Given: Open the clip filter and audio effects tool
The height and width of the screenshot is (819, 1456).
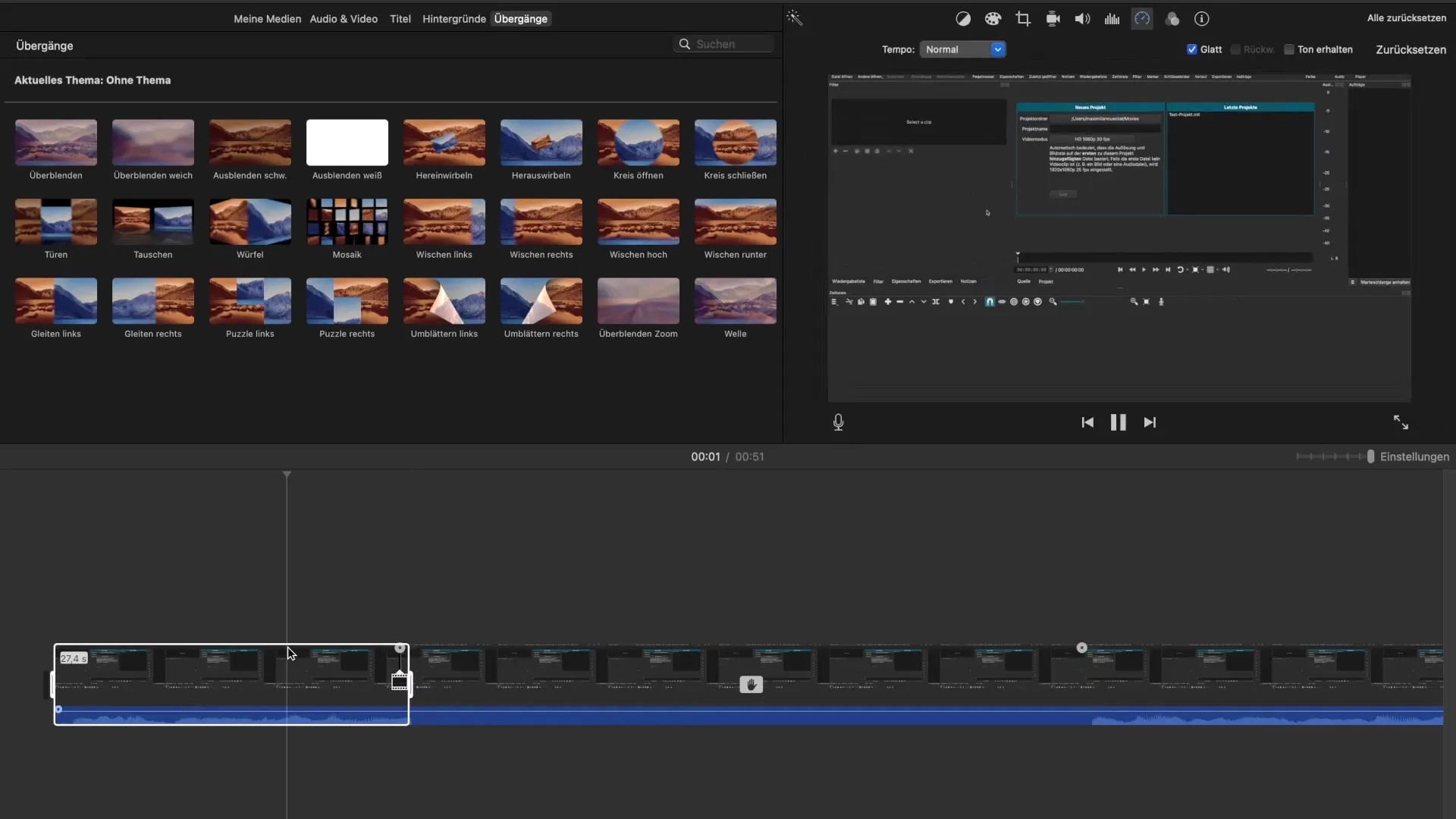Looking at the screenshot, I should click(x=1172, y=19).
